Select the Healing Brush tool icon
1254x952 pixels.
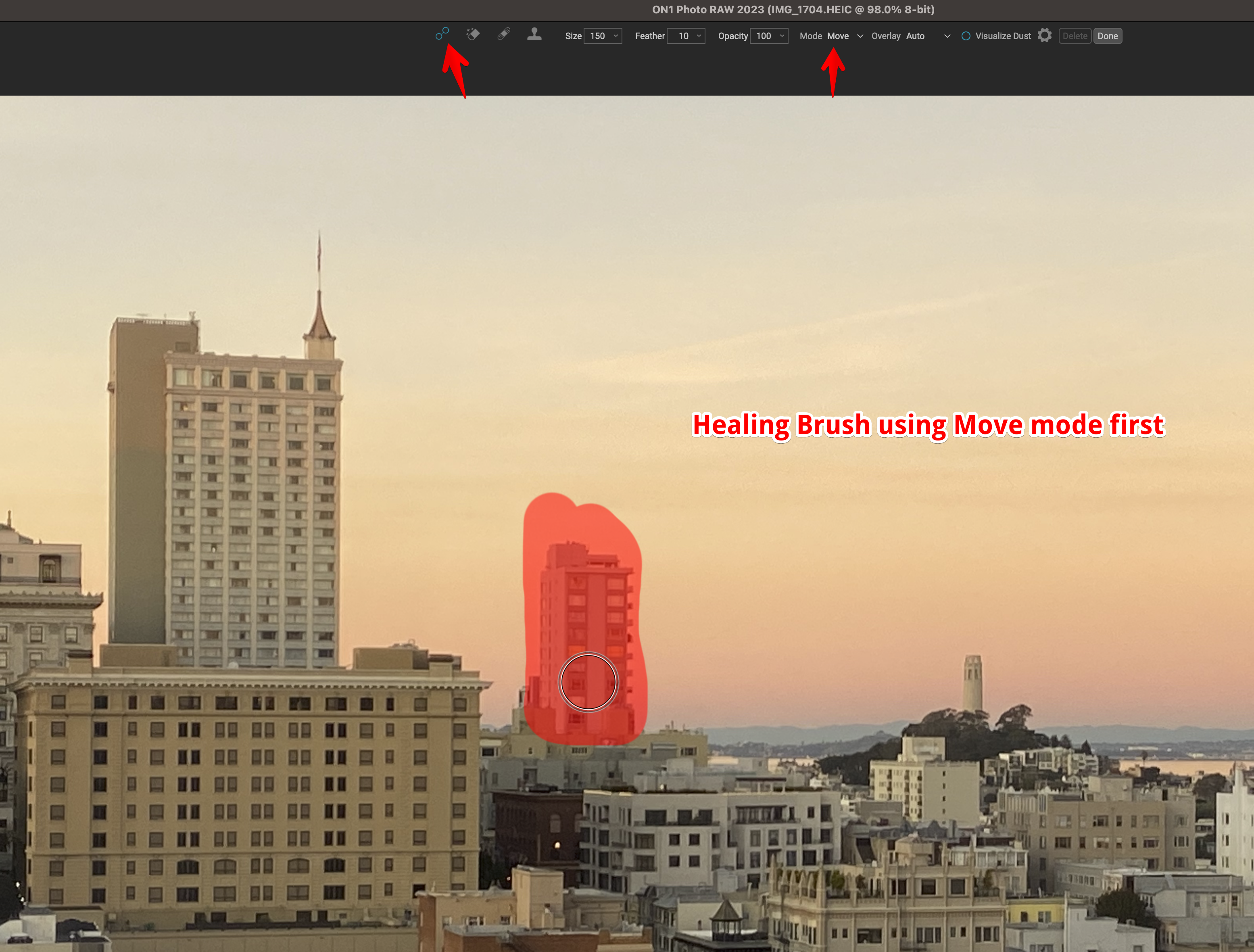click(442, 34)
